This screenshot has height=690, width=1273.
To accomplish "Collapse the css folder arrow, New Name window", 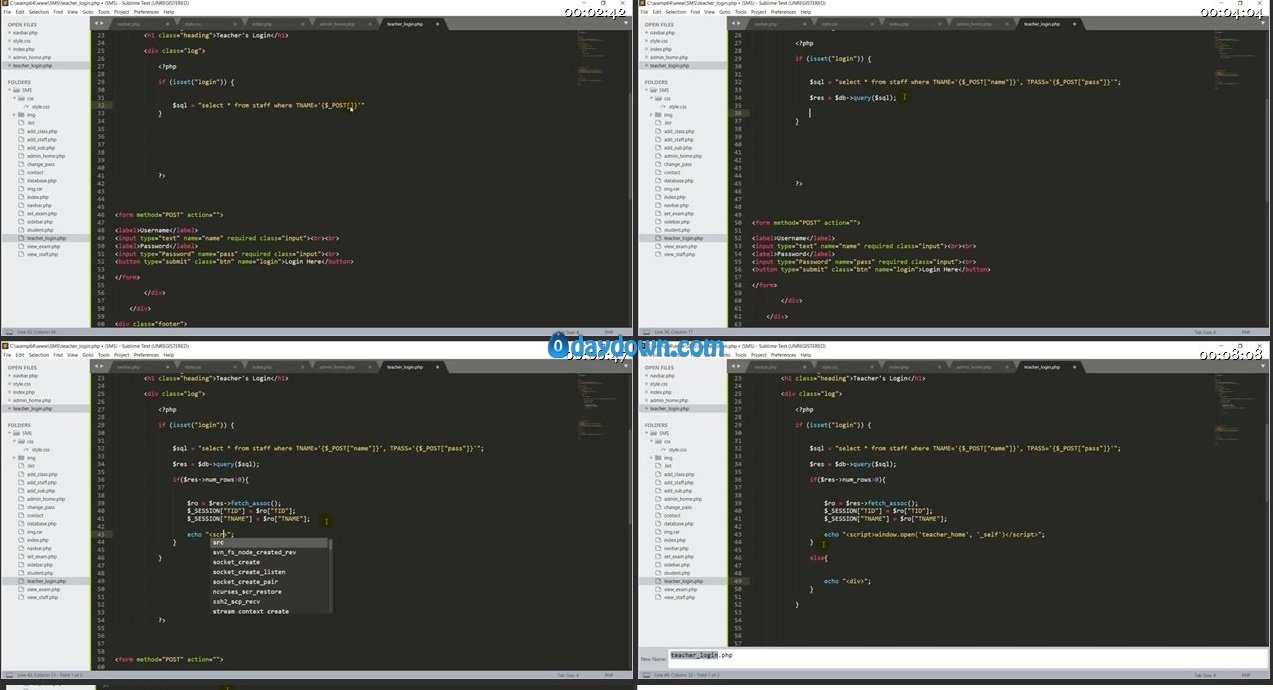I will coord(651,441).
